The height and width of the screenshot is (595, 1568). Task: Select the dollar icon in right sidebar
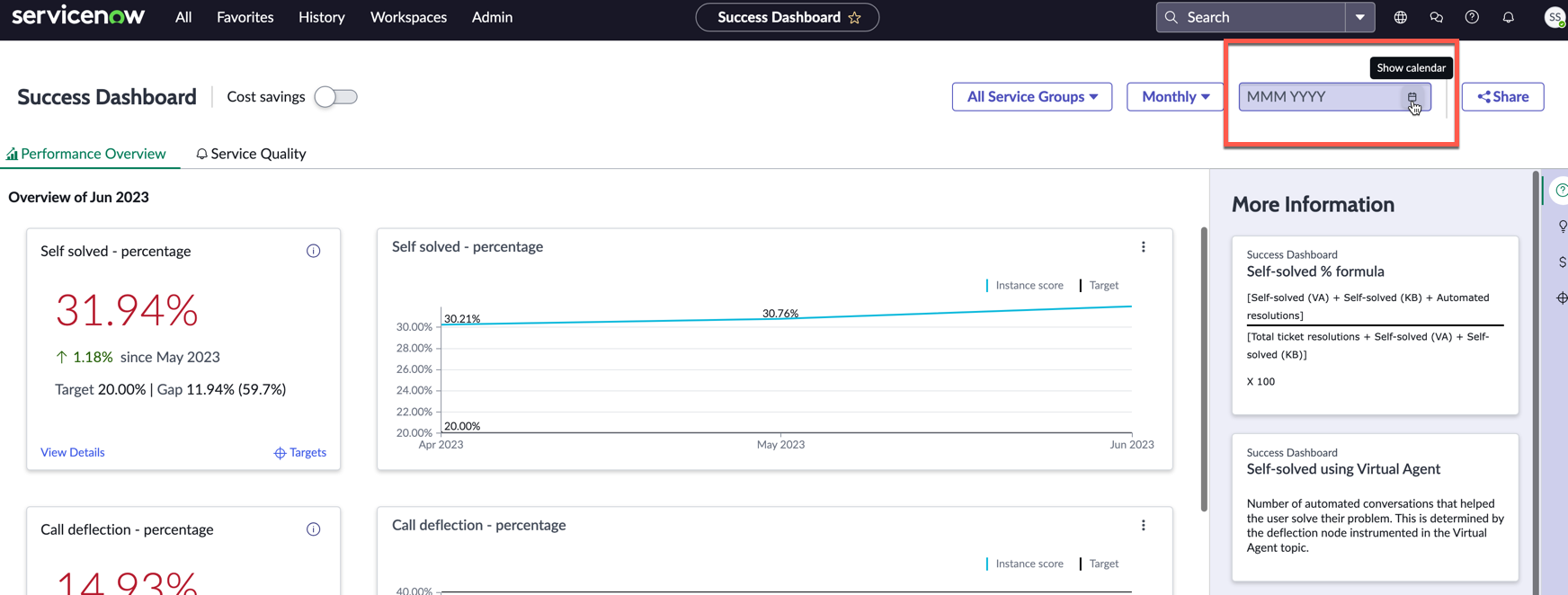pos(1563,262)
